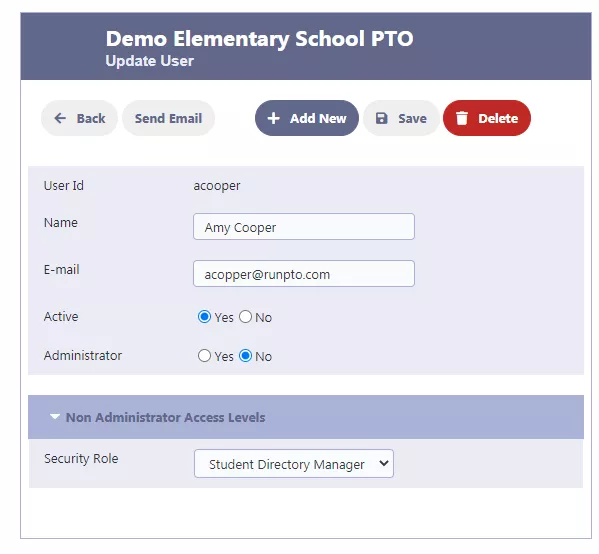Set Administrator to No
This screenshot has height=554, width=599.
pos(245,356)
